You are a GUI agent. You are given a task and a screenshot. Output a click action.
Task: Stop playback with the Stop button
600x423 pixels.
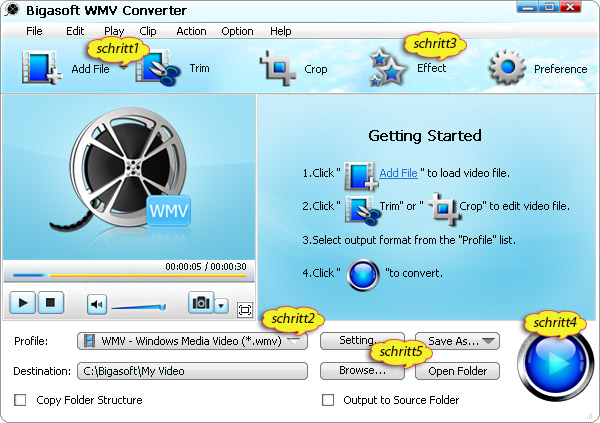pyautogui.click(x=51, y=303)
